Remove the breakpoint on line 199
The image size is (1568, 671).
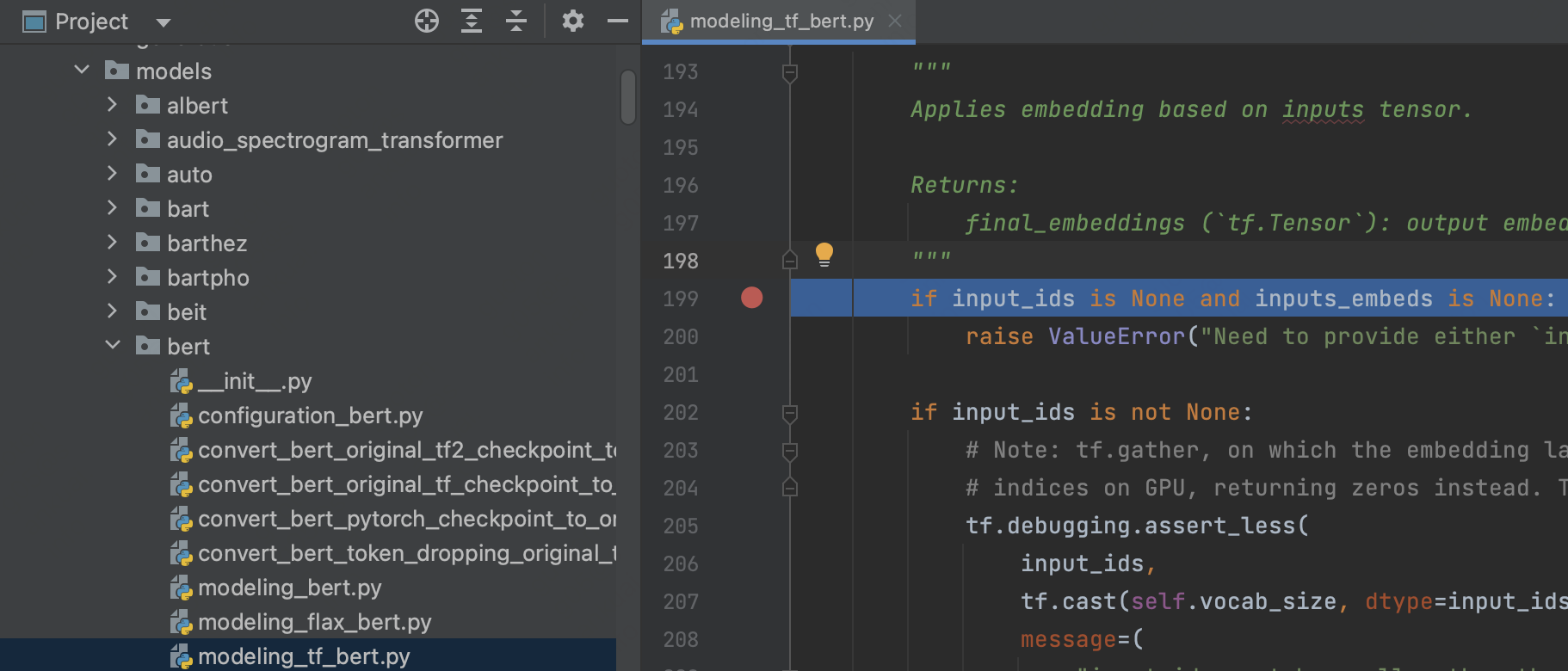coord(751,298)
